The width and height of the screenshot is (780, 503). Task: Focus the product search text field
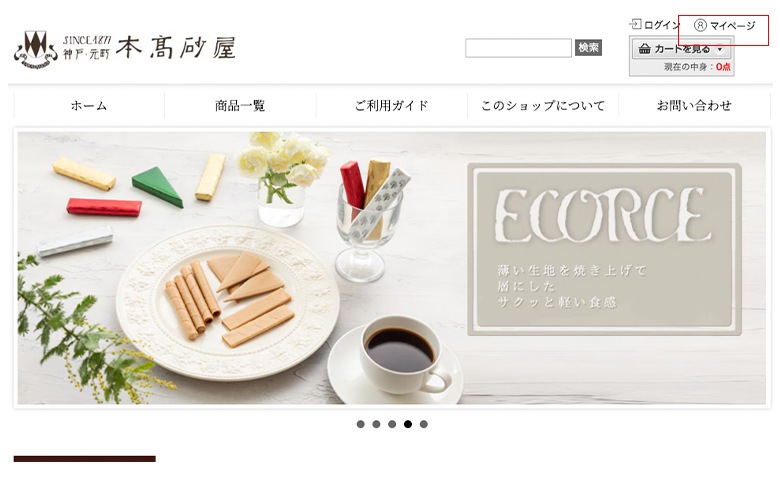pyautogui.click(x=518, y=48)
